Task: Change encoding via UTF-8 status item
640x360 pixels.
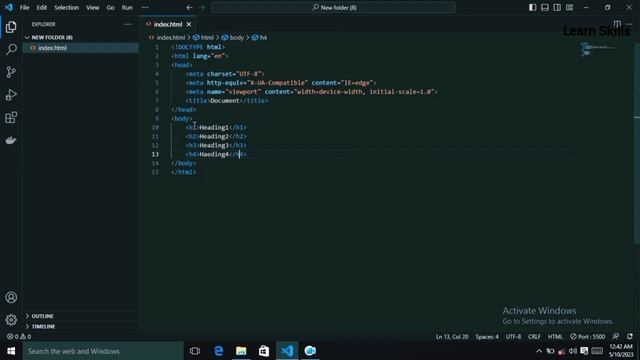Action: point(513,336)
